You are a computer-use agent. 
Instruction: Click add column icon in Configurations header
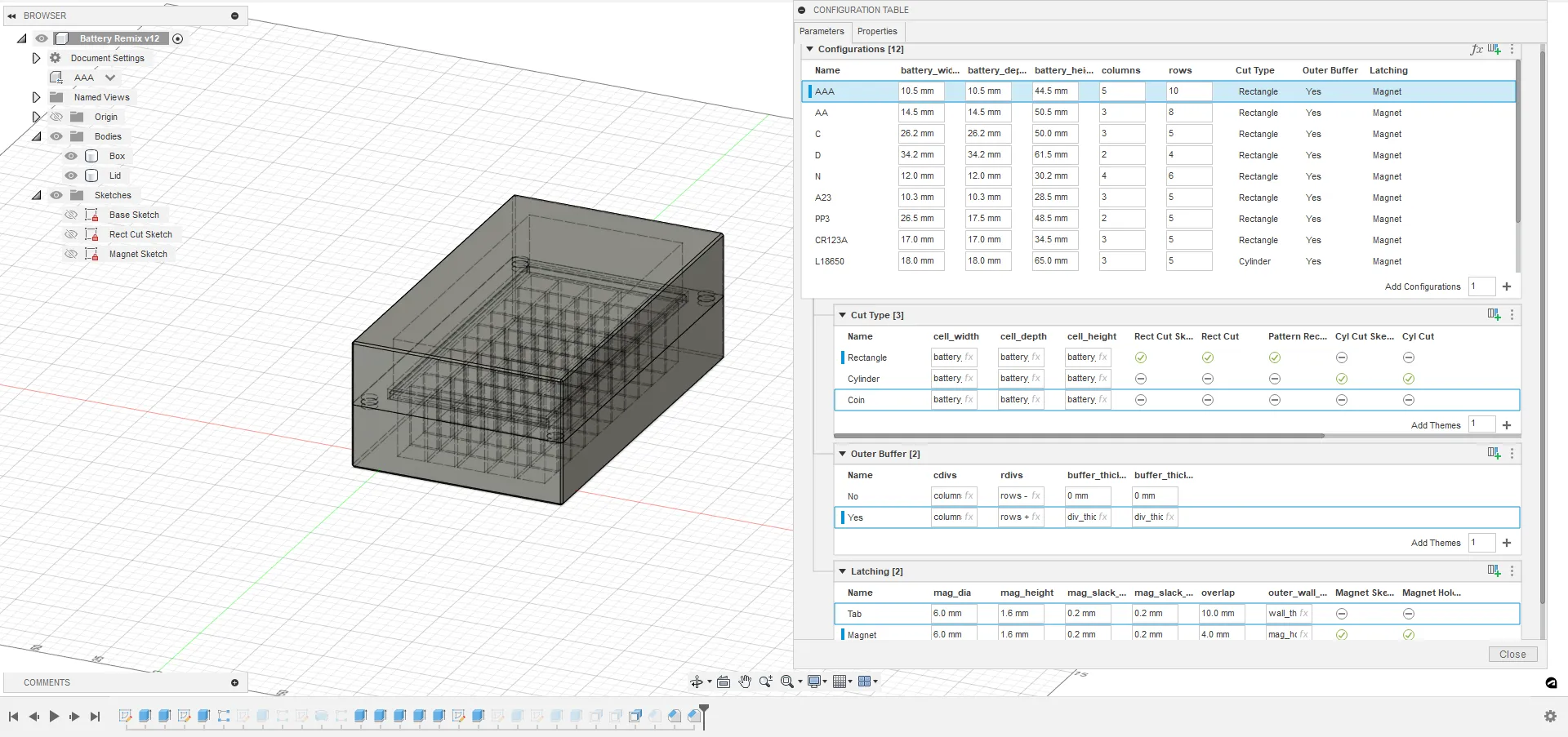(1494, 50)
